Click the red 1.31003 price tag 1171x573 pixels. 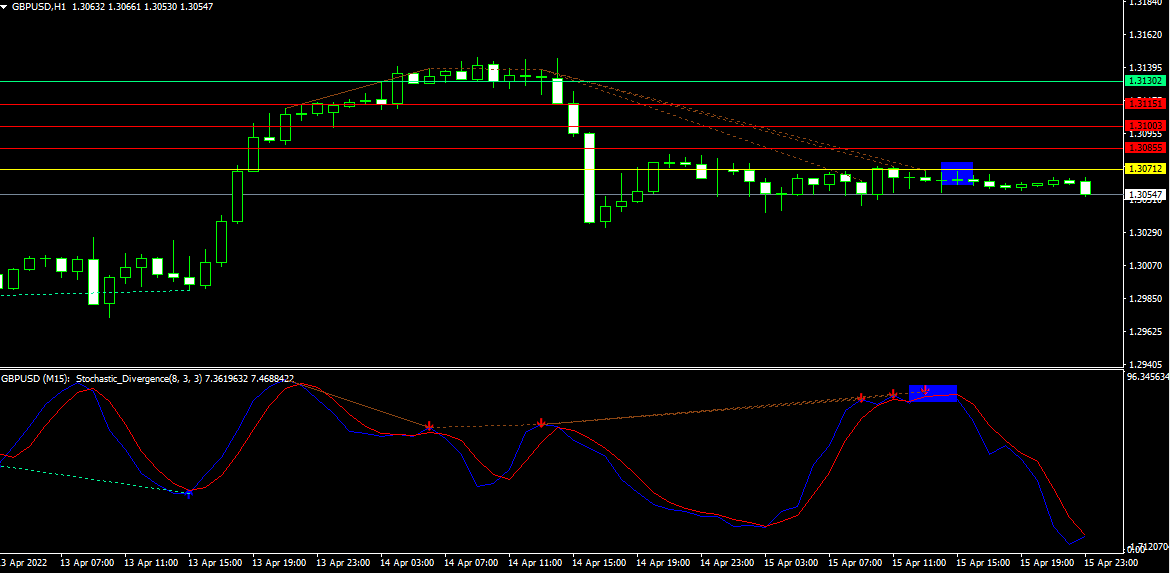pyautogui.click(x=1145, y=125)
